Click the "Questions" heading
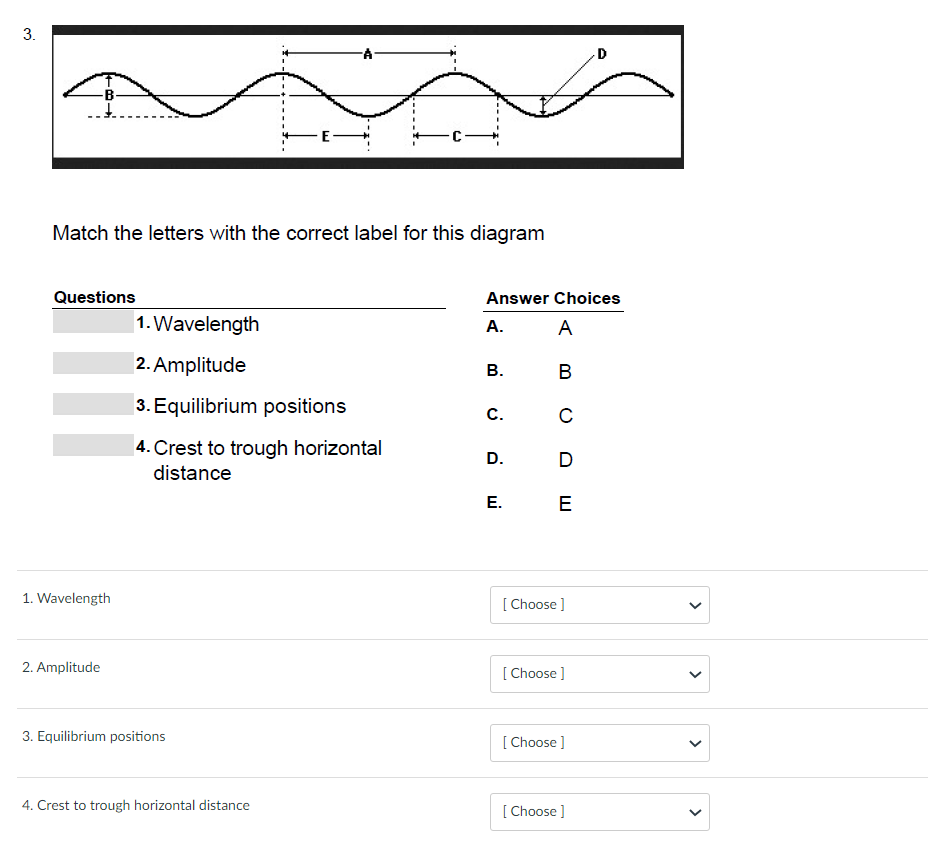 [94, 297]
